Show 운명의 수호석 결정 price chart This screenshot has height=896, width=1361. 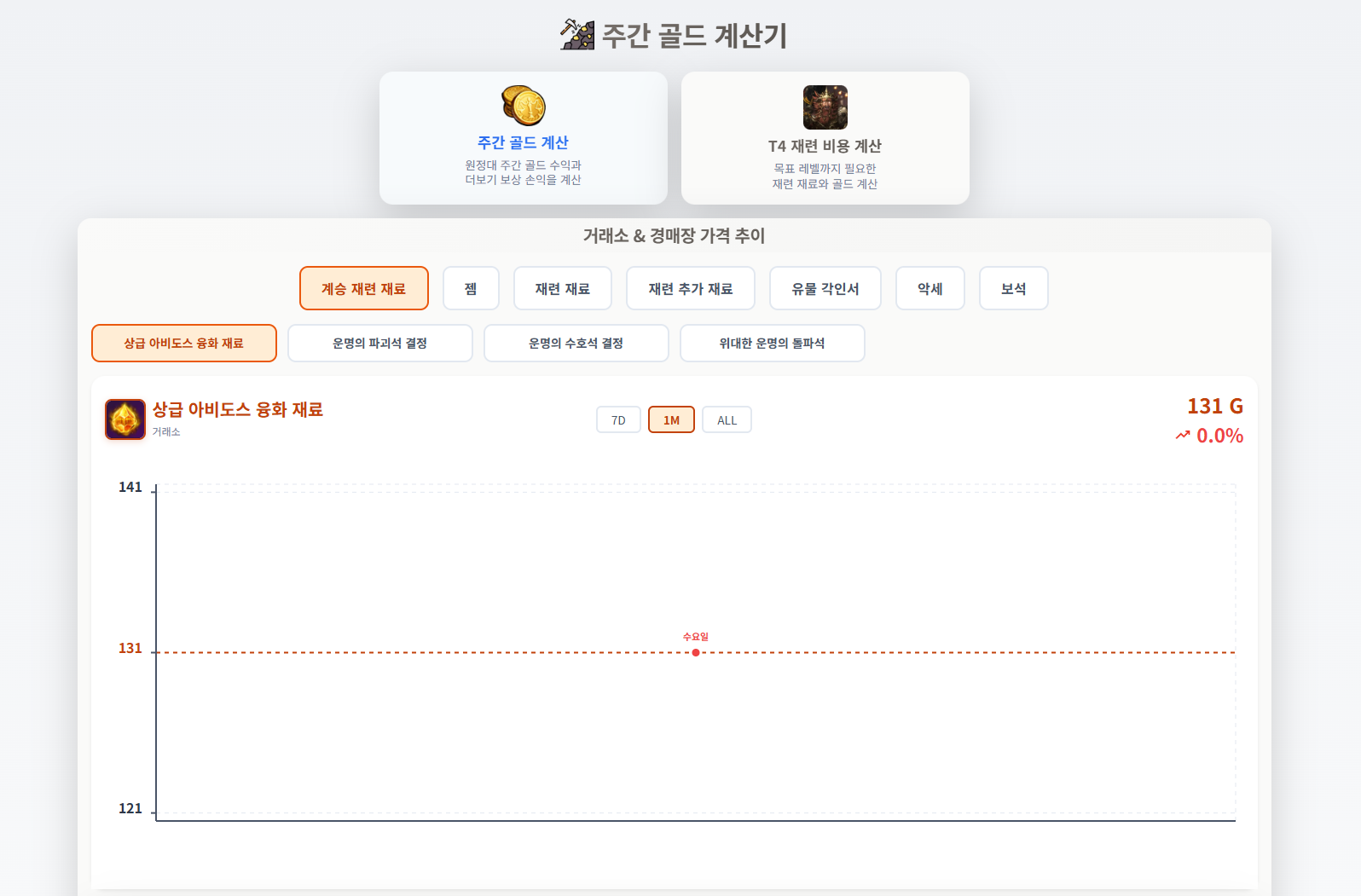point(576,344)
